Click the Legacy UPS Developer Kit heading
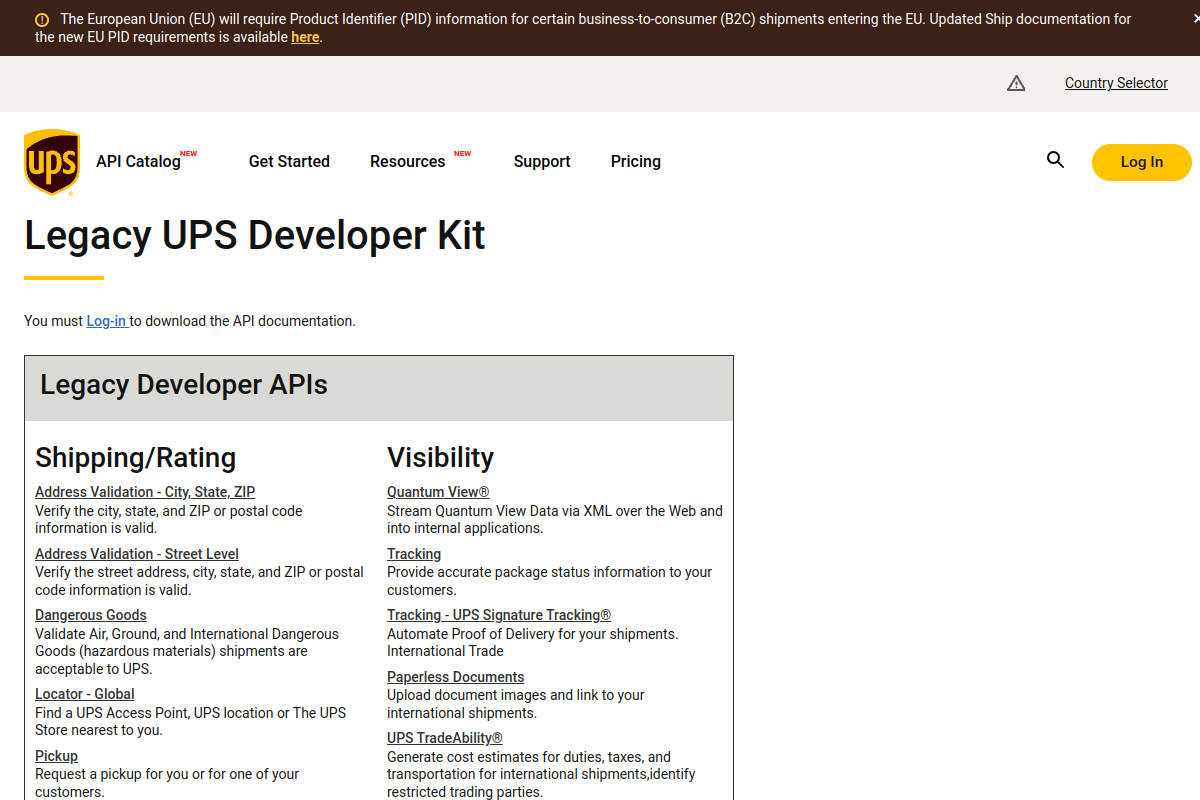Viewport: 1200px width, 800px height. (255, 235)
